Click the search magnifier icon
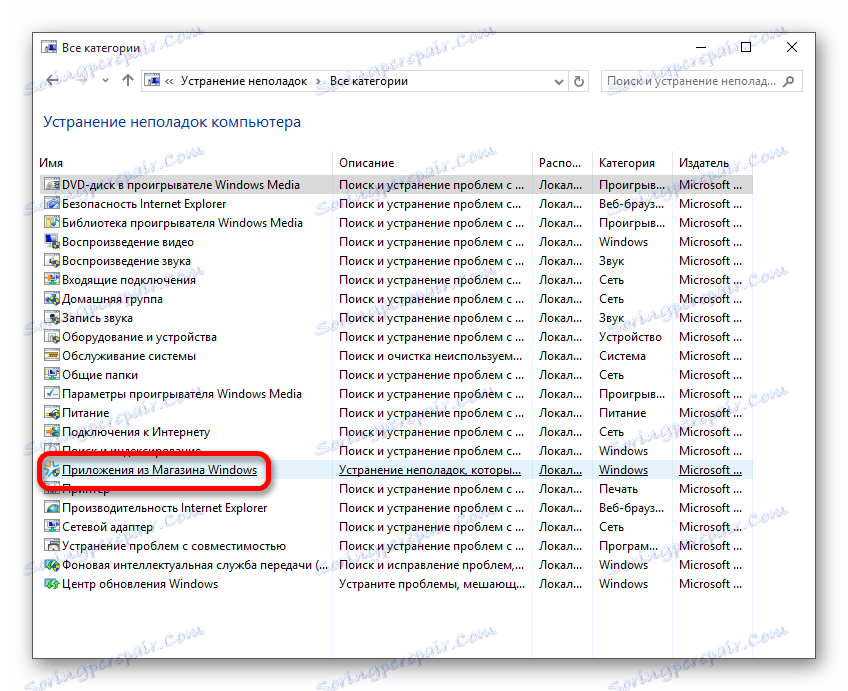Image resolution: width=848 pixels, height=691 pixels. coord(789,81)
